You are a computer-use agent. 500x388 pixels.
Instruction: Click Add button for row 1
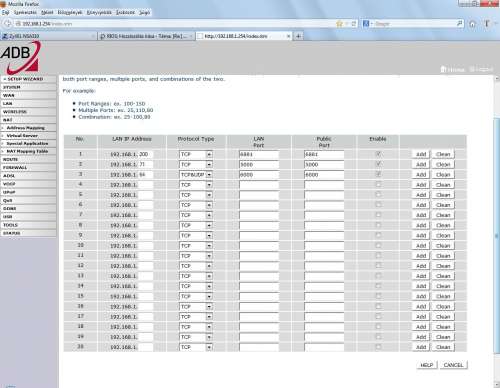pos(421,154)
